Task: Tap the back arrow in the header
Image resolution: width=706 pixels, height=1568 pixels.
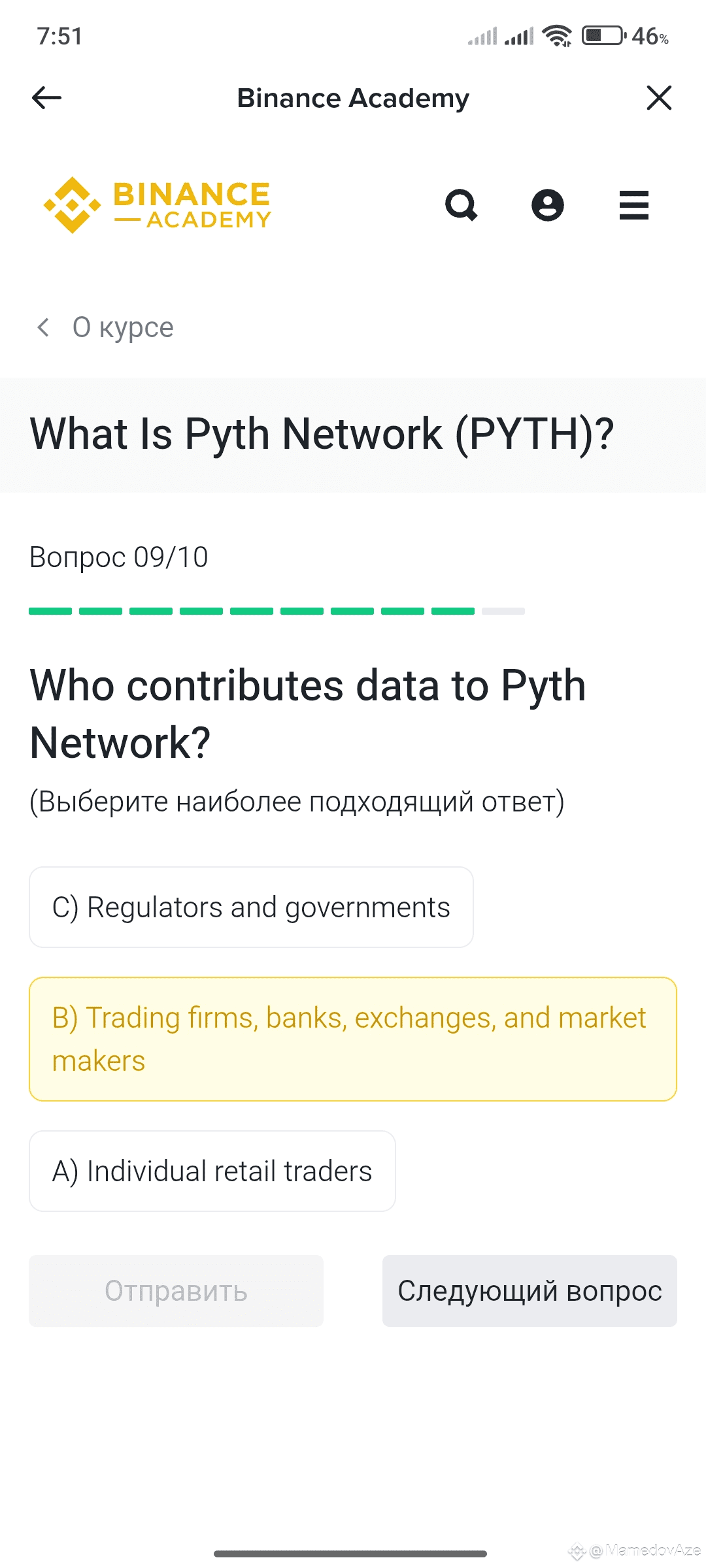Action: point(46,98)
